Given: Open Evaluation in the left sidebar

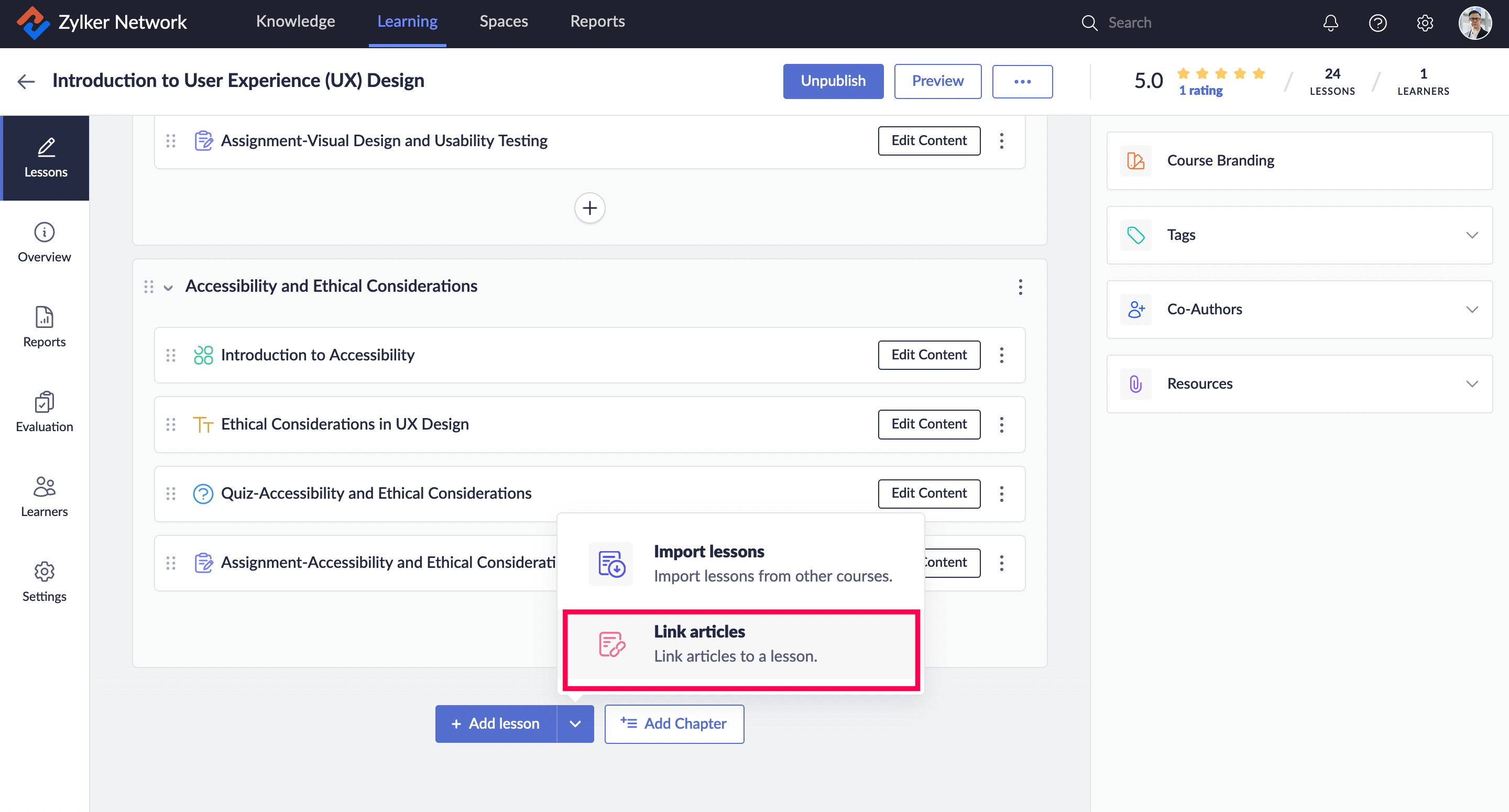Looking at the screenshot, I should tap(45, 412).
